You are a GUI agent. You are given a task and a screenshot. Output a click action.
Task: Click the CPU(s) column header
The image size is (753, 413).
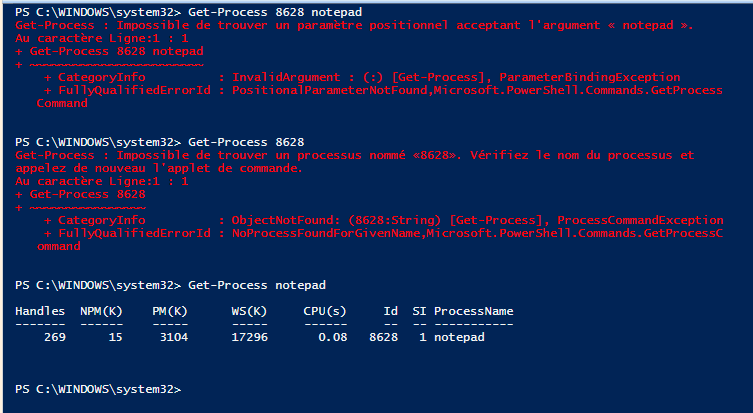325,311
